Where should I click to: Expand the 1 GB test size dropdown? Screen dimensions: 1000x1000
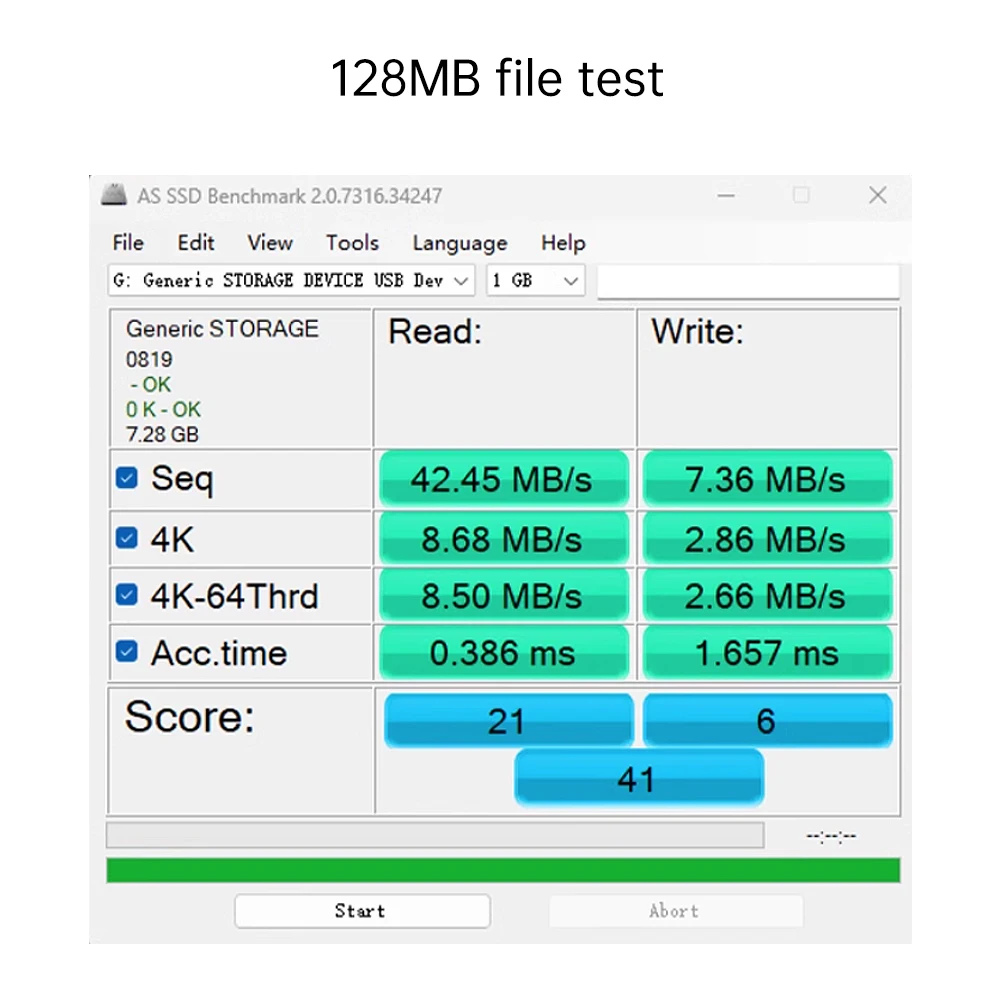tap(535, 281)
